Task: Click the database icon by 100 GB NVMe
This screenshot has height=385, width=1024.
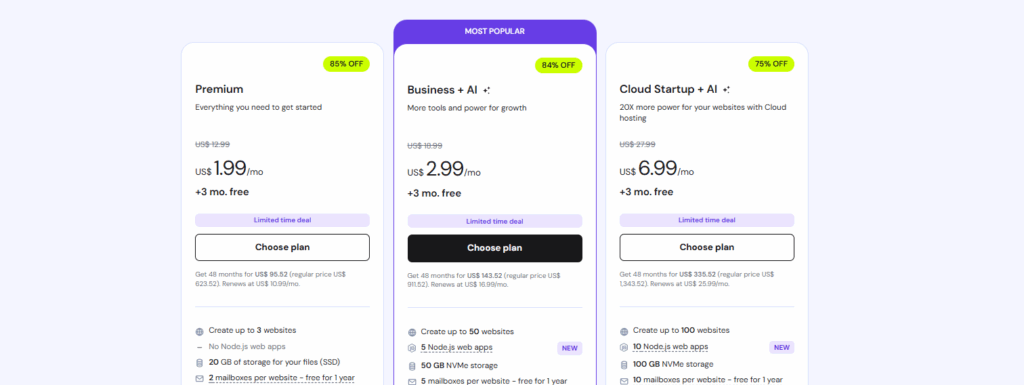Action: click(624, 365)
